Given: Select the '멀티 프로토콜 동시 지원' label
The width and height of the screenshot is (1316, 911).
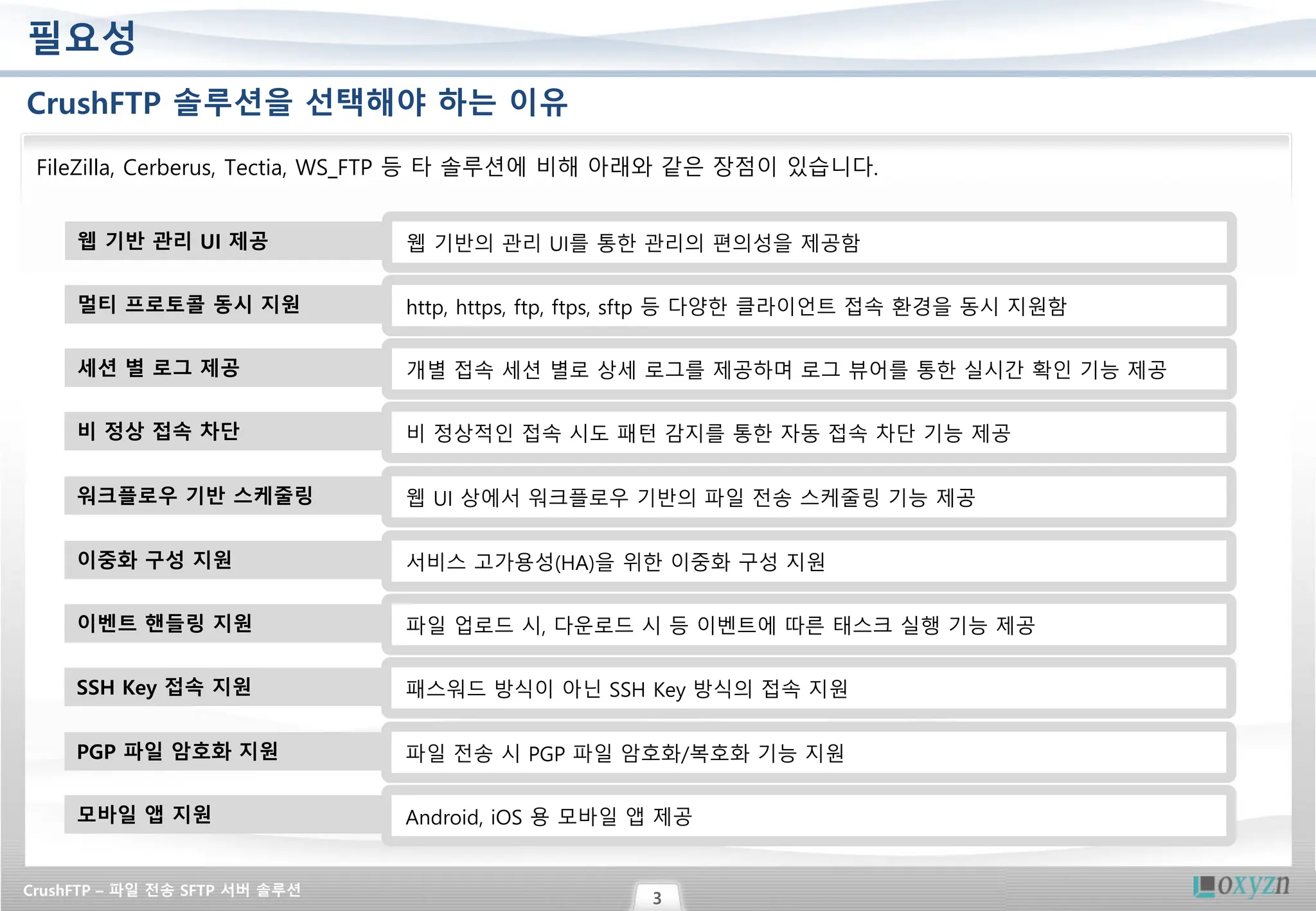Looking at the screenshot, I should pos(188,304).
